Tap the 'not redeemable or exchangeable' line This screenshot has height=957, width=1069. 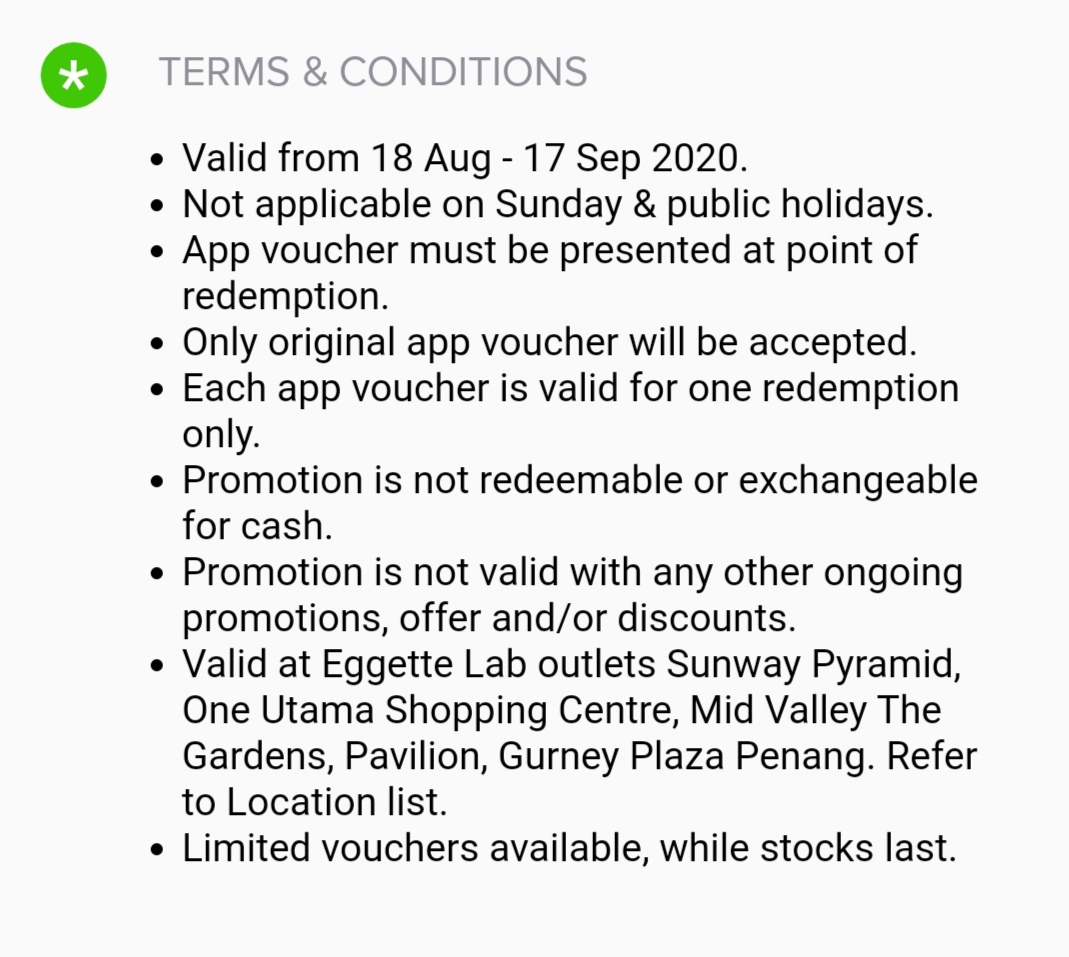click(579, 480)
